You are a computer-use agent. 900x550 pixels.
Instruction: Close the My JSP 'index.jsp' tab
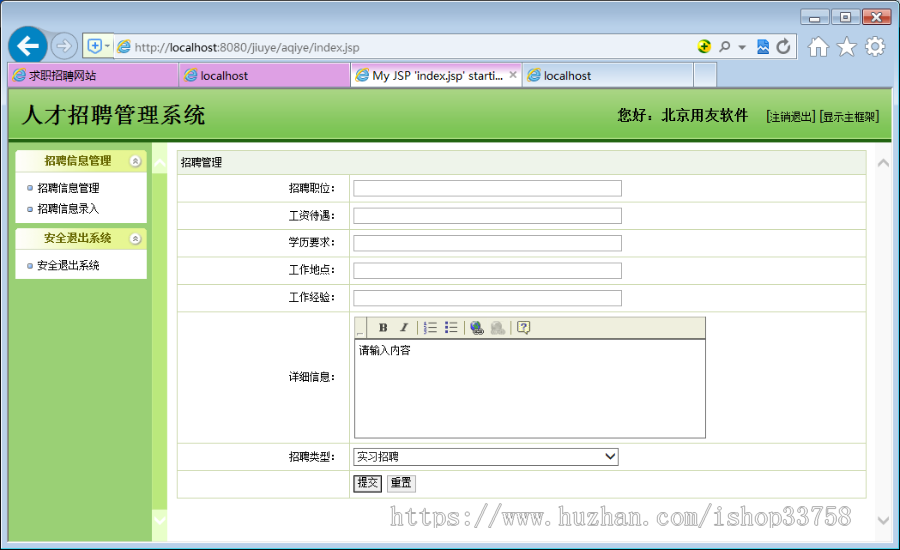point(513,75)
